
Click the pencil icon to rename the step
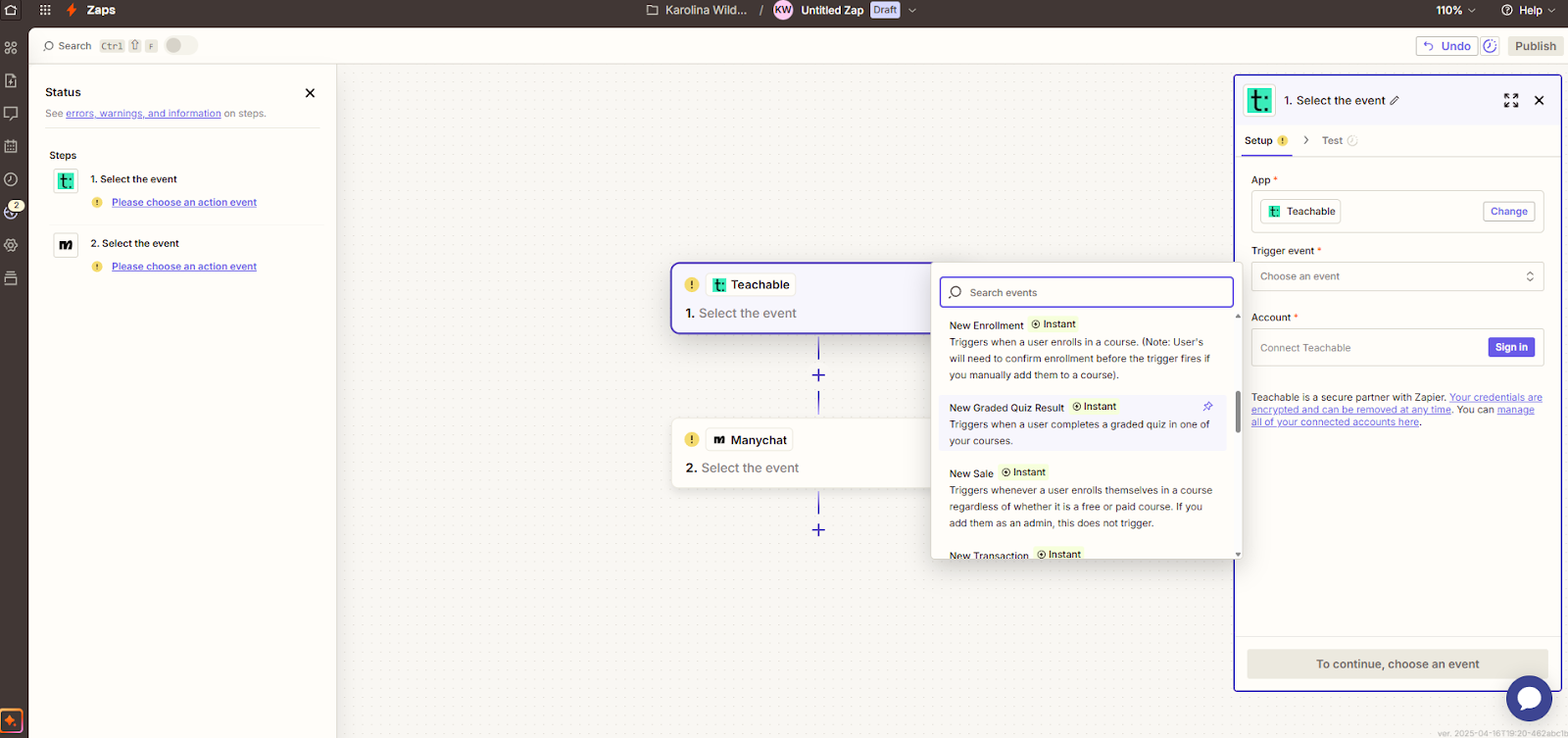[x=1395, y=101]
